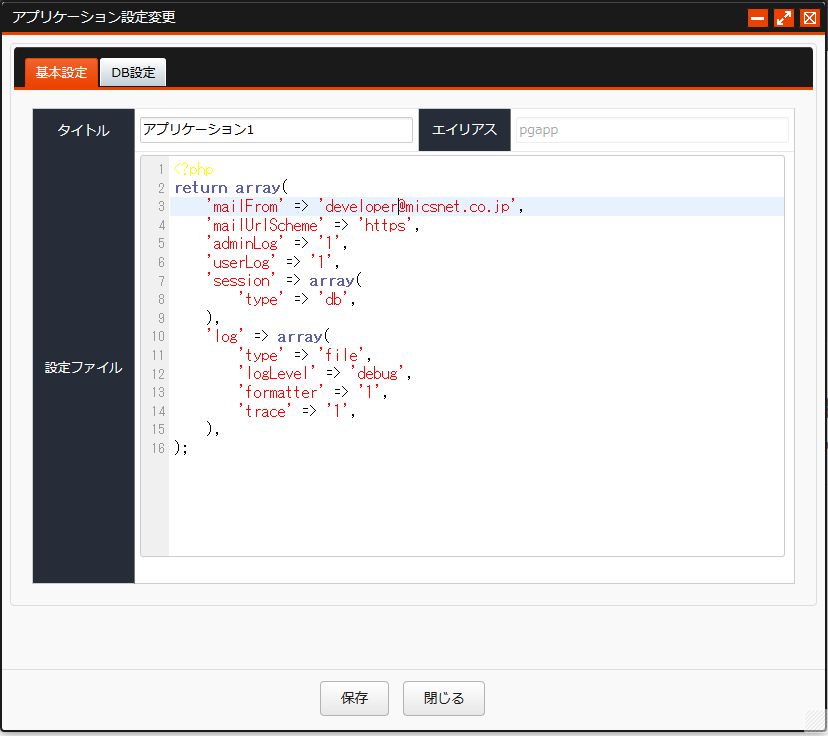This screenshot has height=736, width=828.
Task: Click the エイリアス field showing pgapp
Action: (652, 130)
